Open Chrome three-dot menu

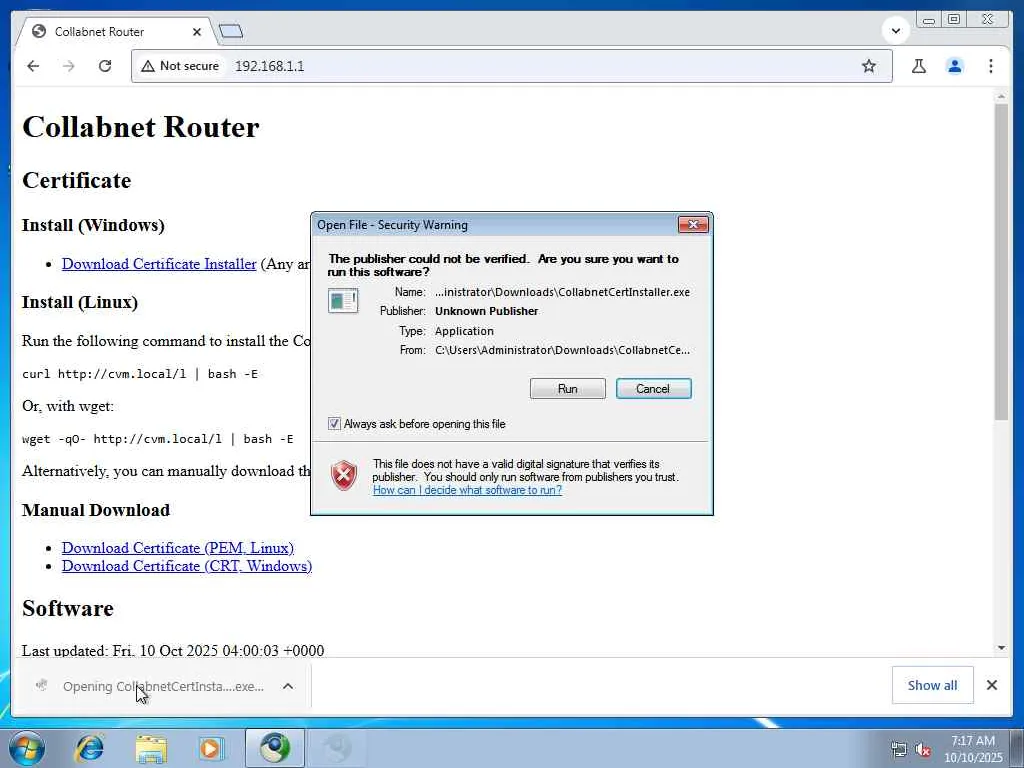(991, 66)
